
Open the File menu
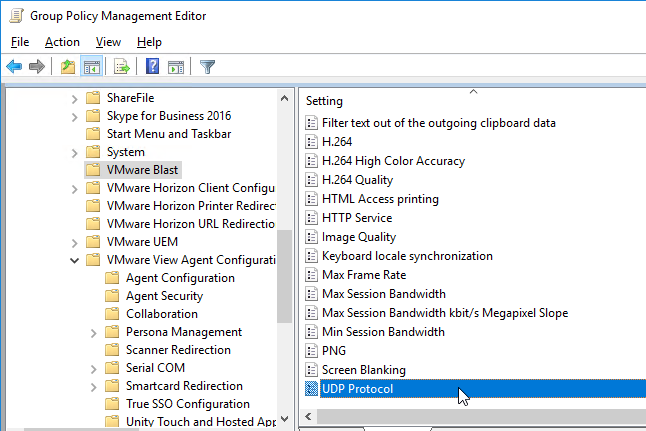click(20, 42)
